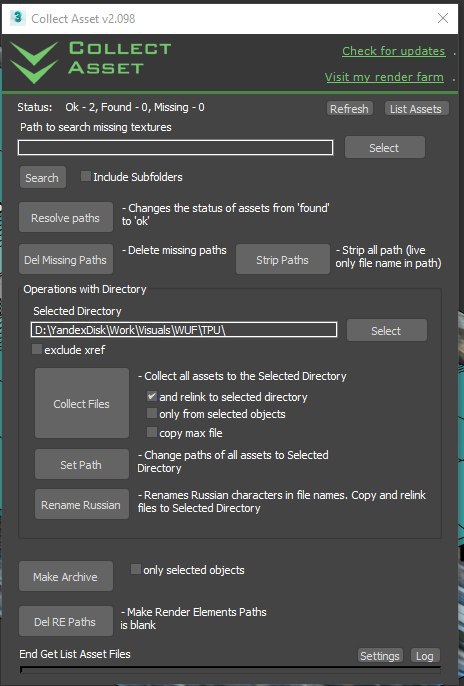Viewport: 464px width, 686px height.
Task: Enable the only selected objects checkbox
Action: (136, 569)
